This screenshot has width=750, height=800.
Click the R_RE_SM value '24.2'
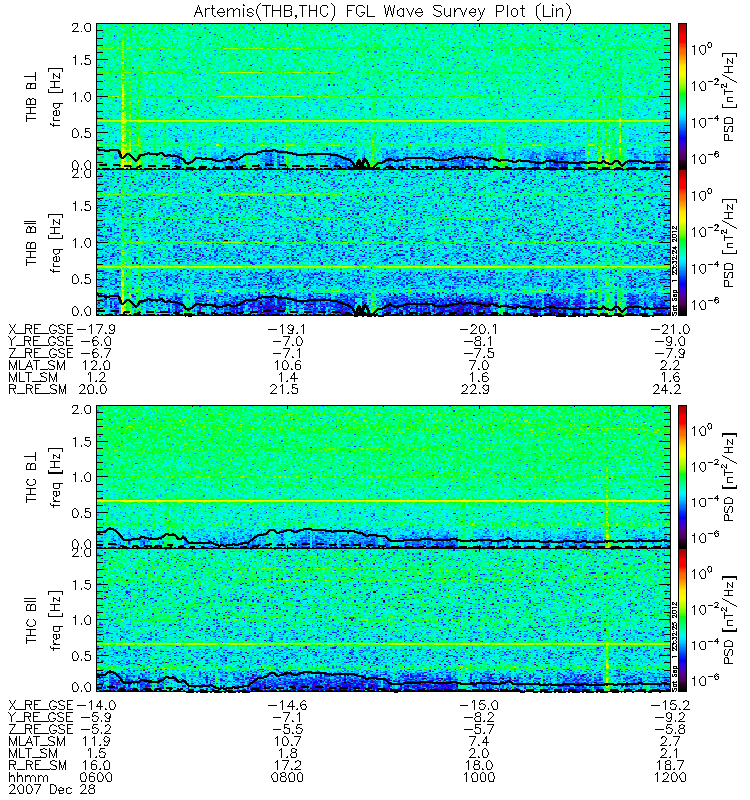tap(667, 389)
